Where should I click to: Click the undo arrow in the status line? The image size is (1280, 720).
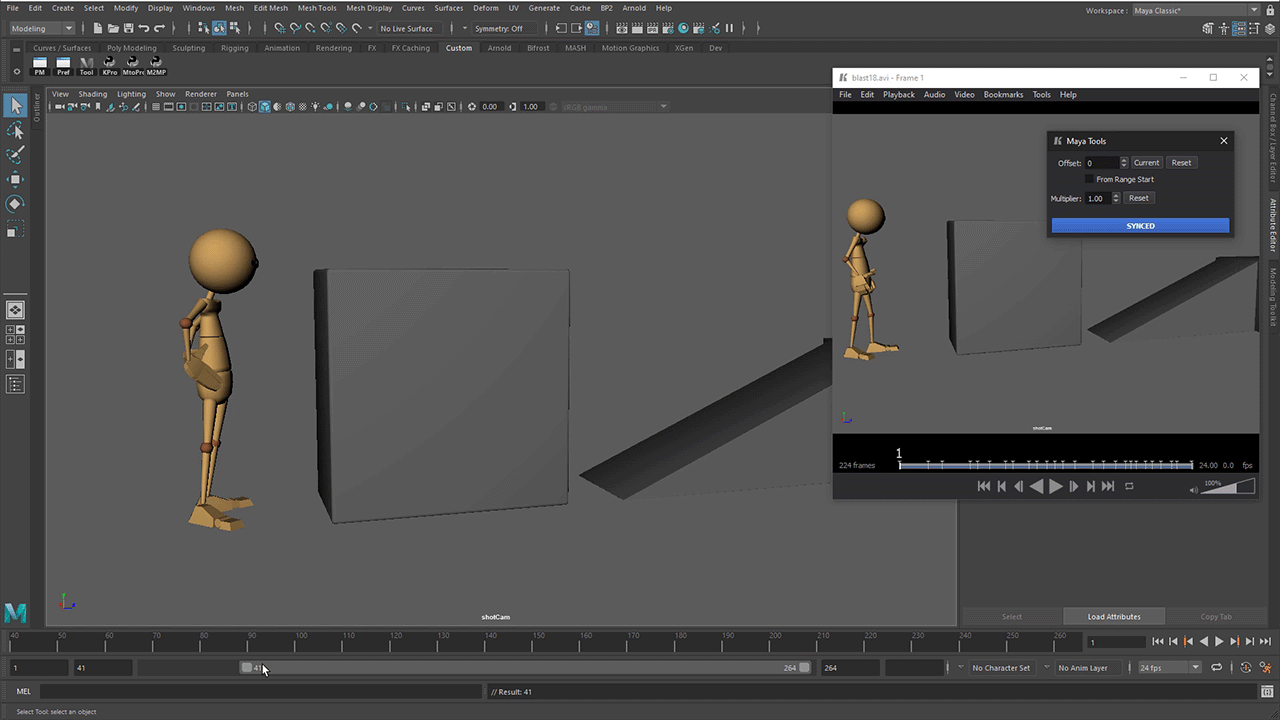(144, 29)
